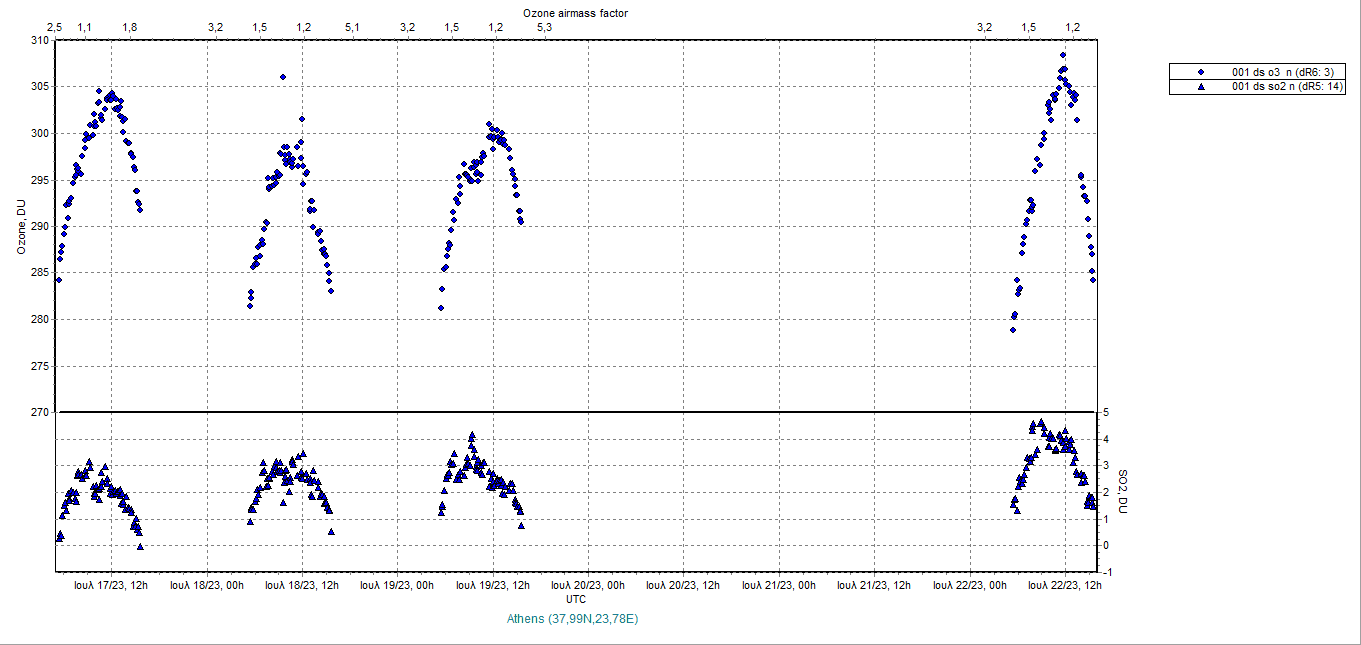
Task: Click the 'Ιουλ 20/23, 00h' x-axis tick label
Action: pos(588,586)
